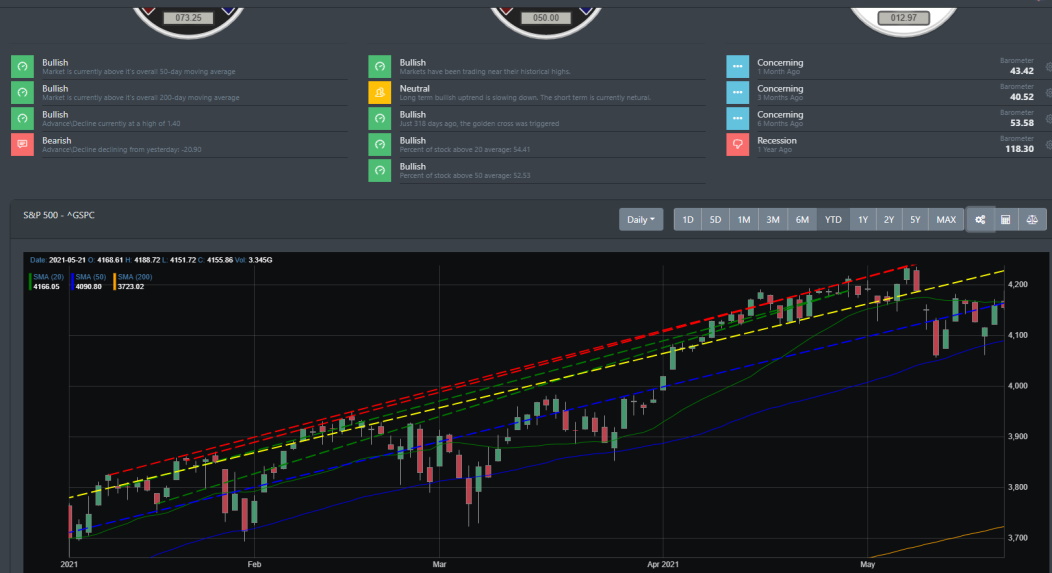This screenshot has height=573, width=1052.
Task: Click the SMA (50) legend label
Action: [91, 276]
